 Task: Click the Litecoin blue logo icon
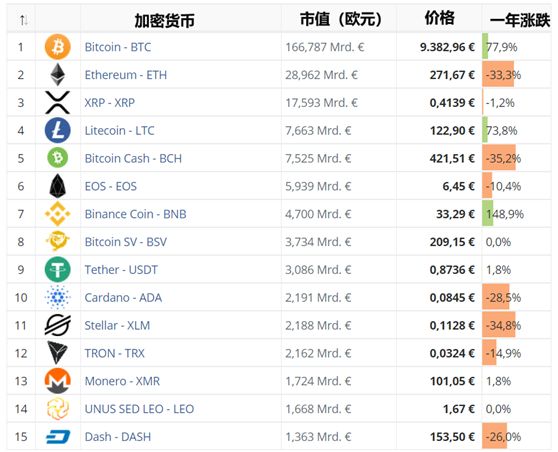[57, 130]
